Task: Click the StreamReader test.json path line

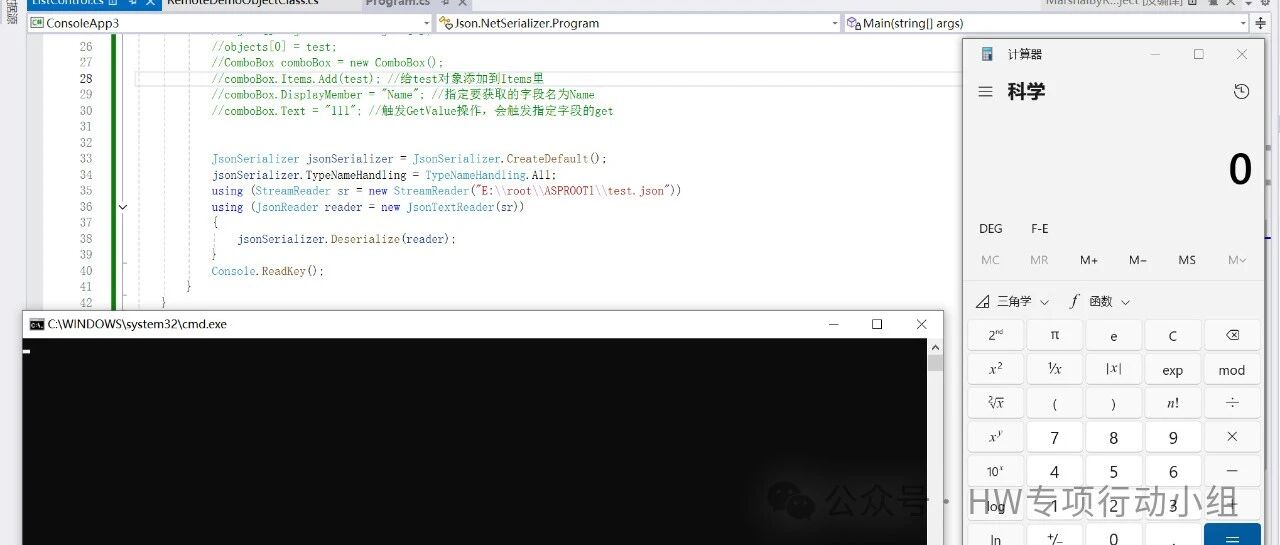Action: [x=446, y=191]
